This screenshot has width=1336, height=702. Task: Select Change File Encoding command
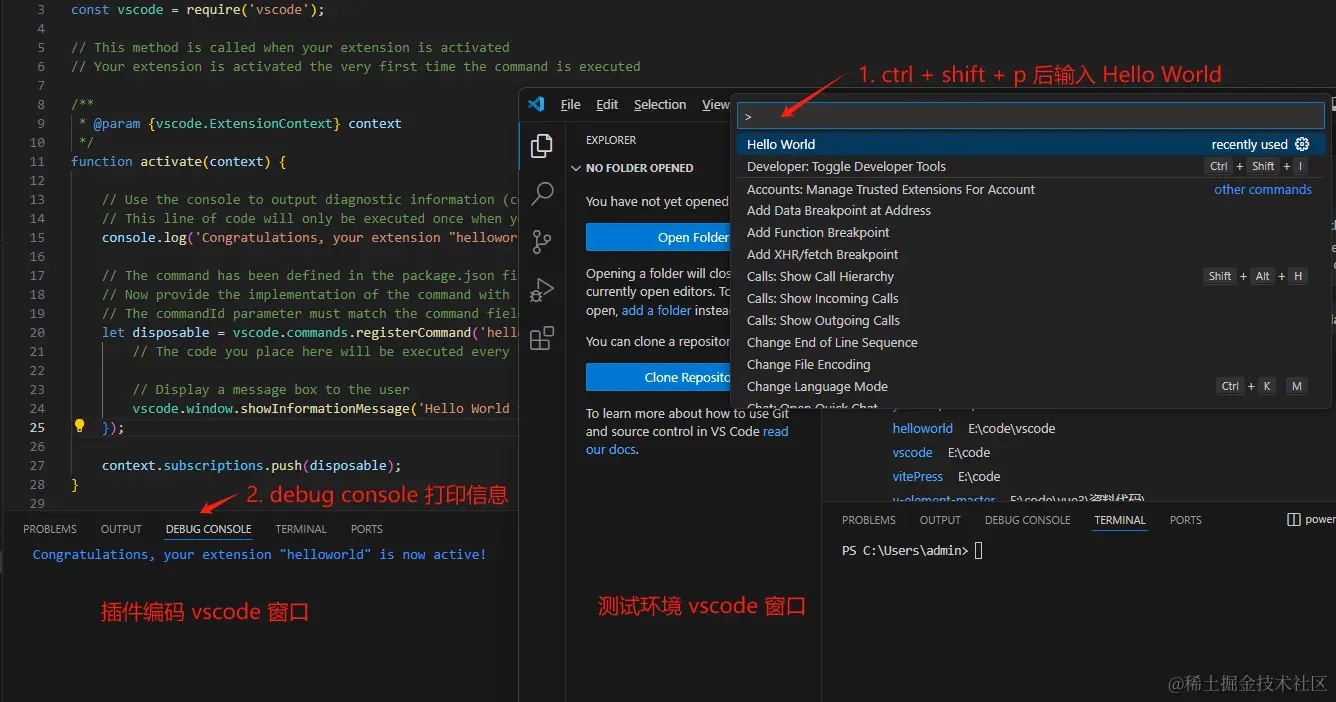pos(1031,364)
